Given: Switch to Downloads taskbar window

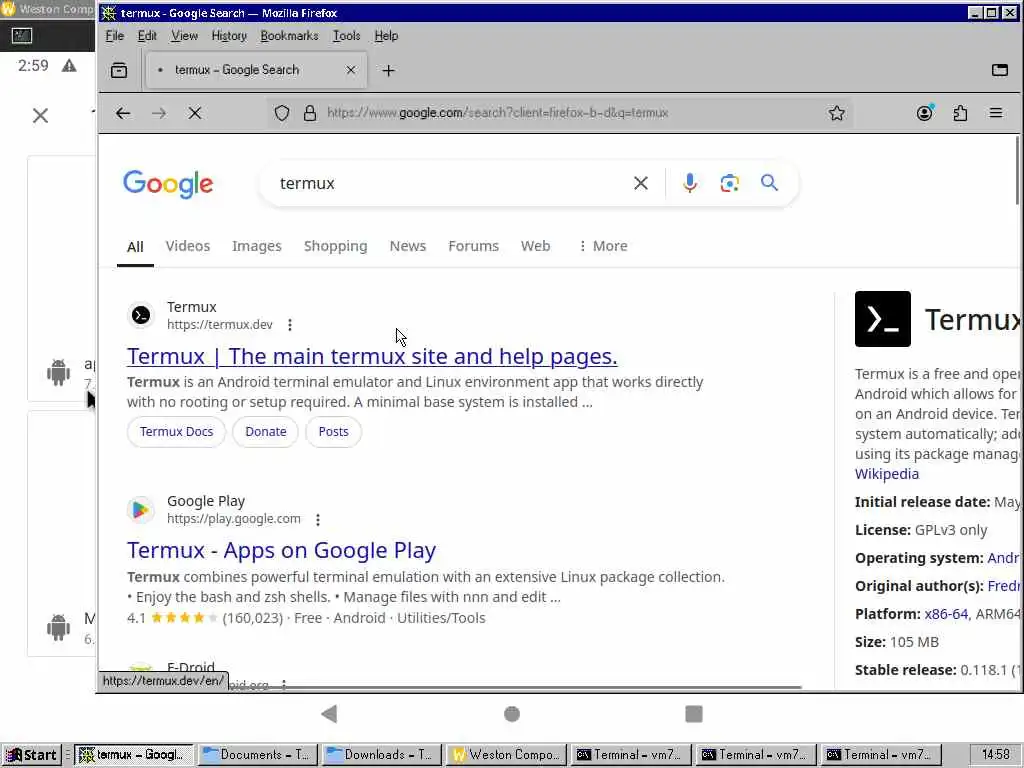Looking at the screenshot, I should (x=382, y=755).
